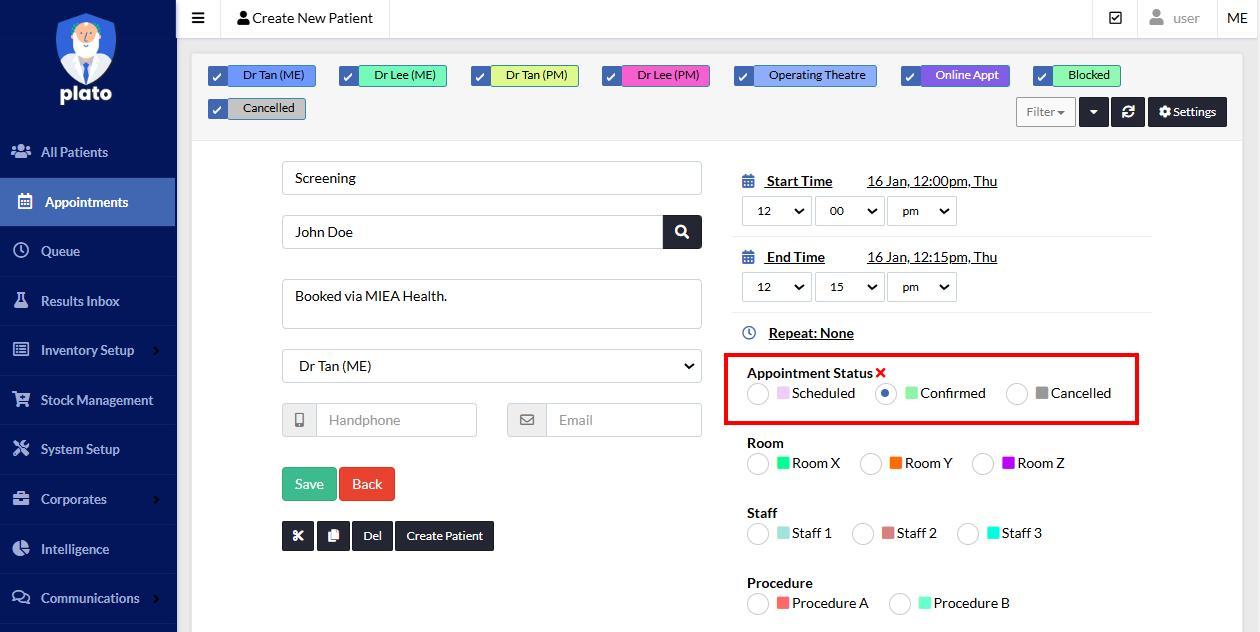Click the green Save button
Viewport: 1260px width, 632px height.
[x=309, y=484]
